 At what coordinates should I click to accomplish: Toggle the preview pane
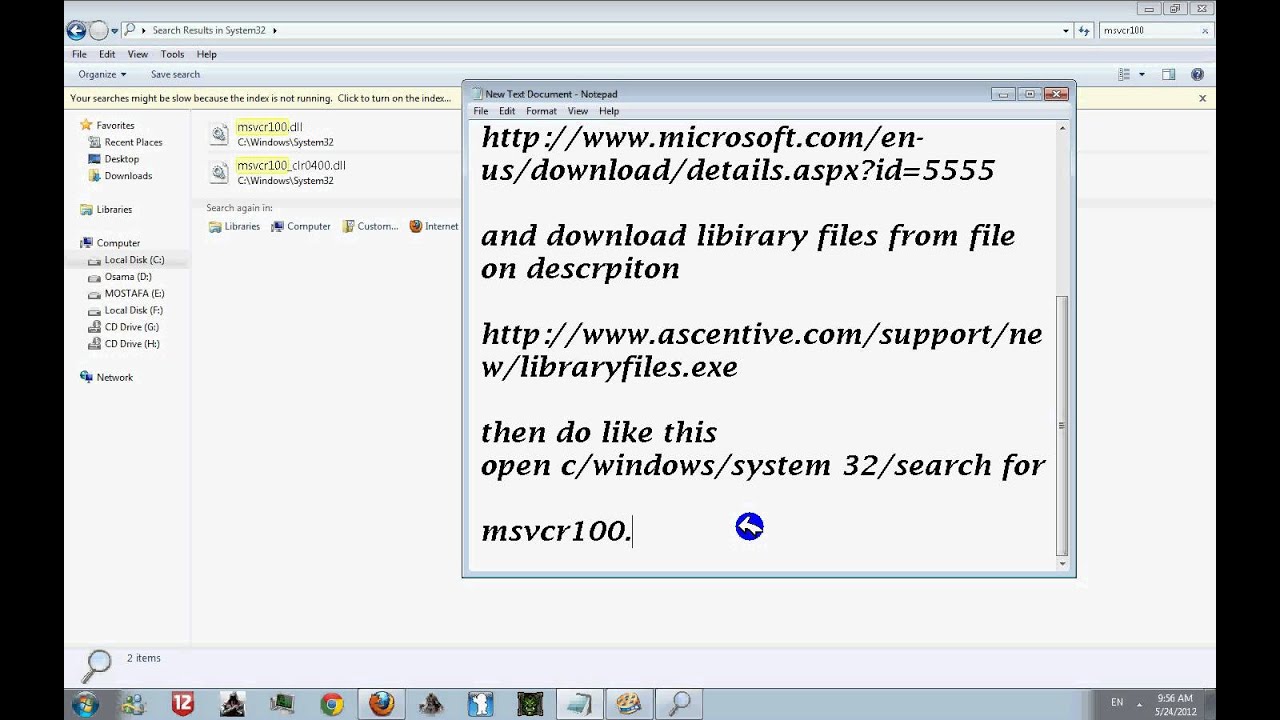1168,74
